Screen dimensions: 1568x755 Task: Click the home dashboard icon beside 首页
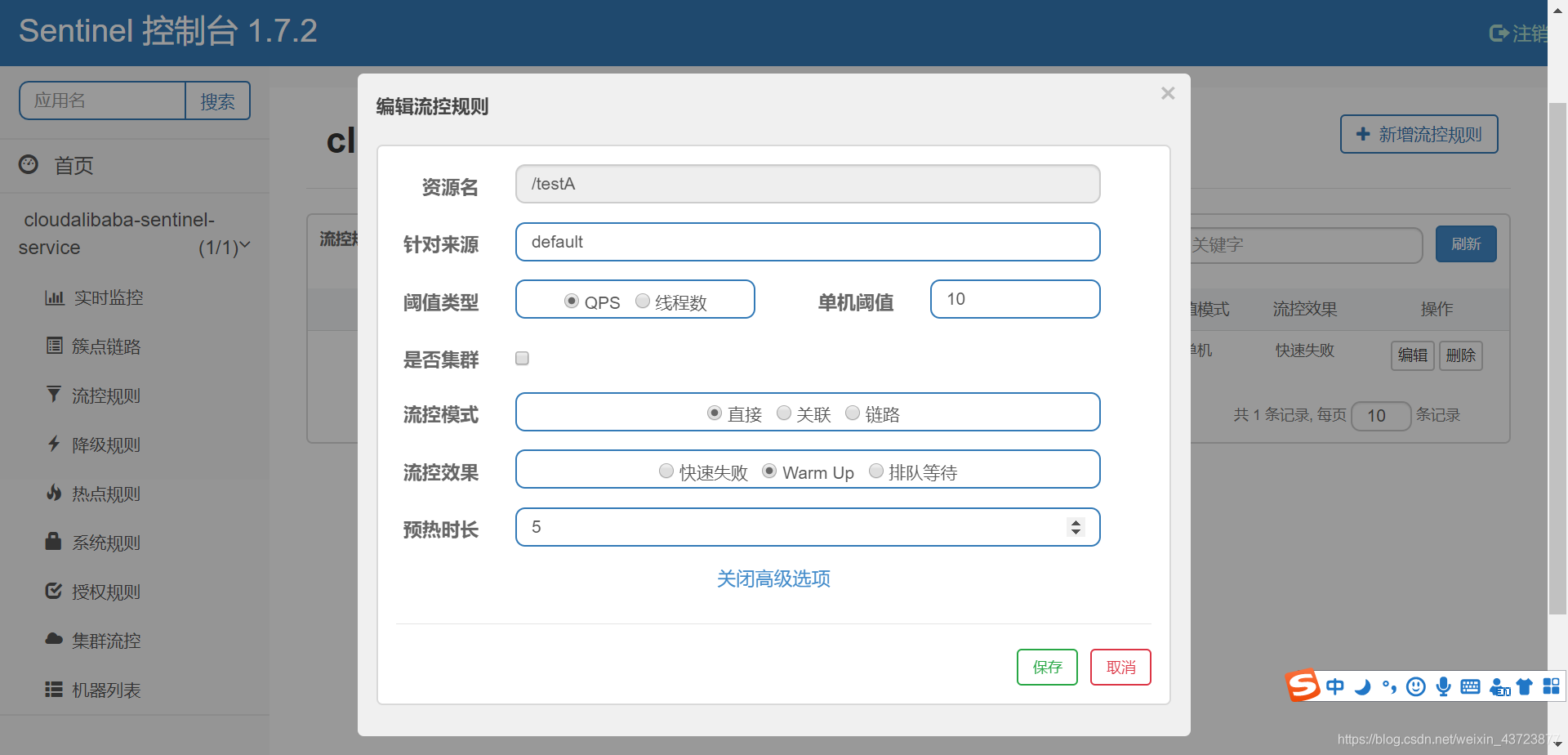[29, 164]
